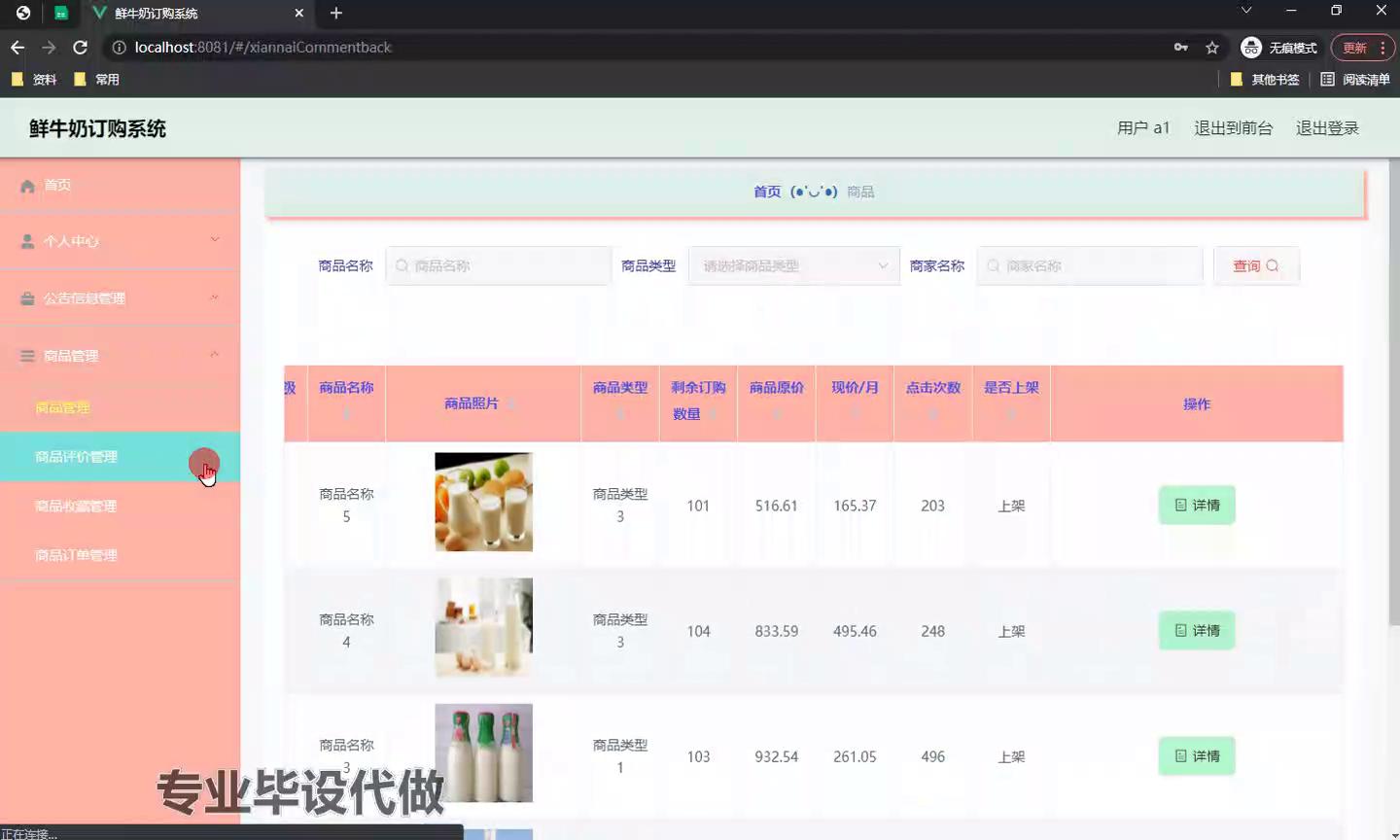Click the home icon beside 首页 in sidebar
Screen dimensions: 1400x840
(x=27, y=186)
